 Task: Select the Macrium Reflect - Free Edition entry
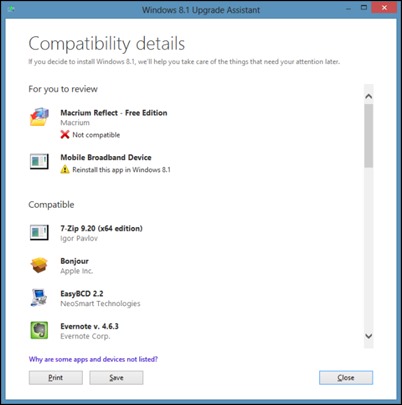(114, 113)
